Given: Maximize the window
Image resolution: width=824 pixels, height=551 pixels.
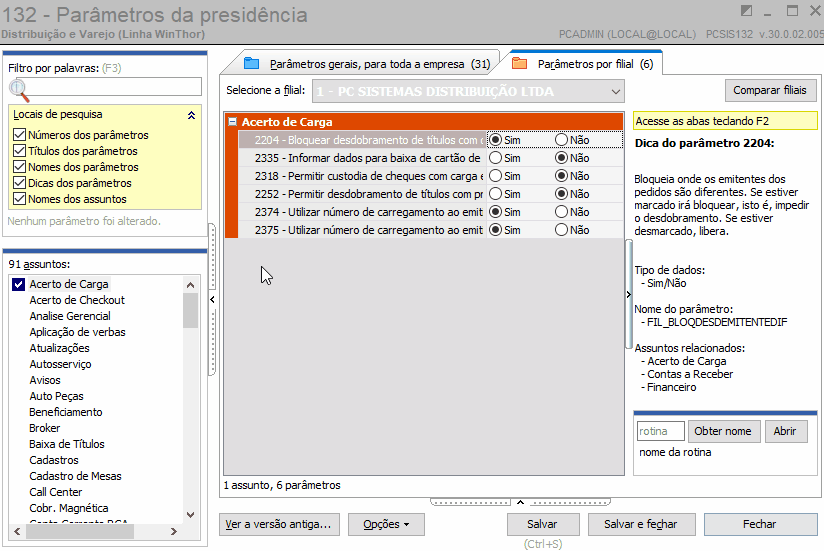Looking at the screenshot, I should [792, 11].
